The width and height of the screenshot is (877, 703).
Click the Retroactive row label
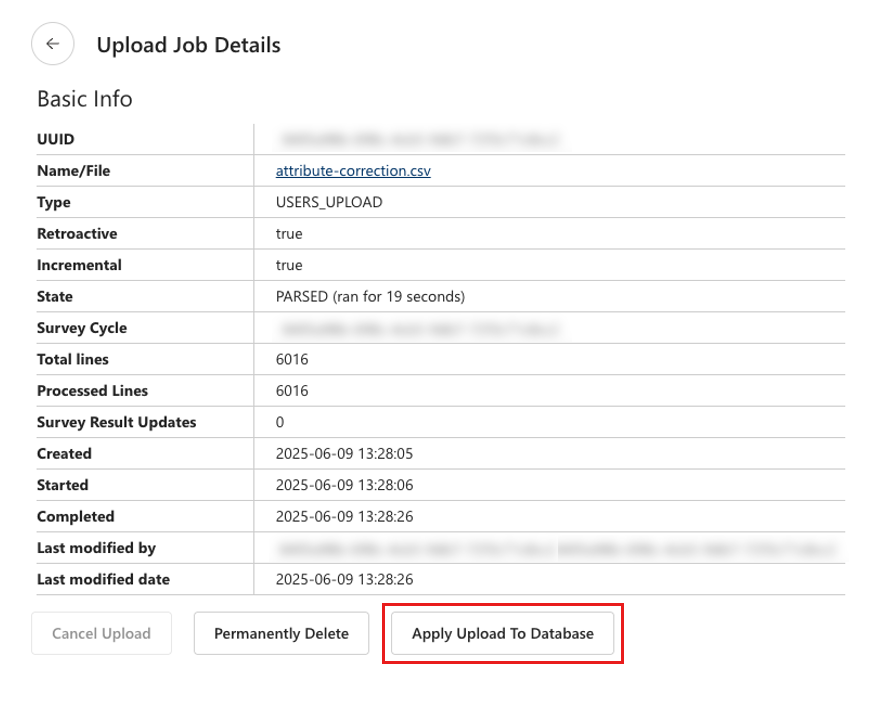pyautogui.click(x=77, y=234)
